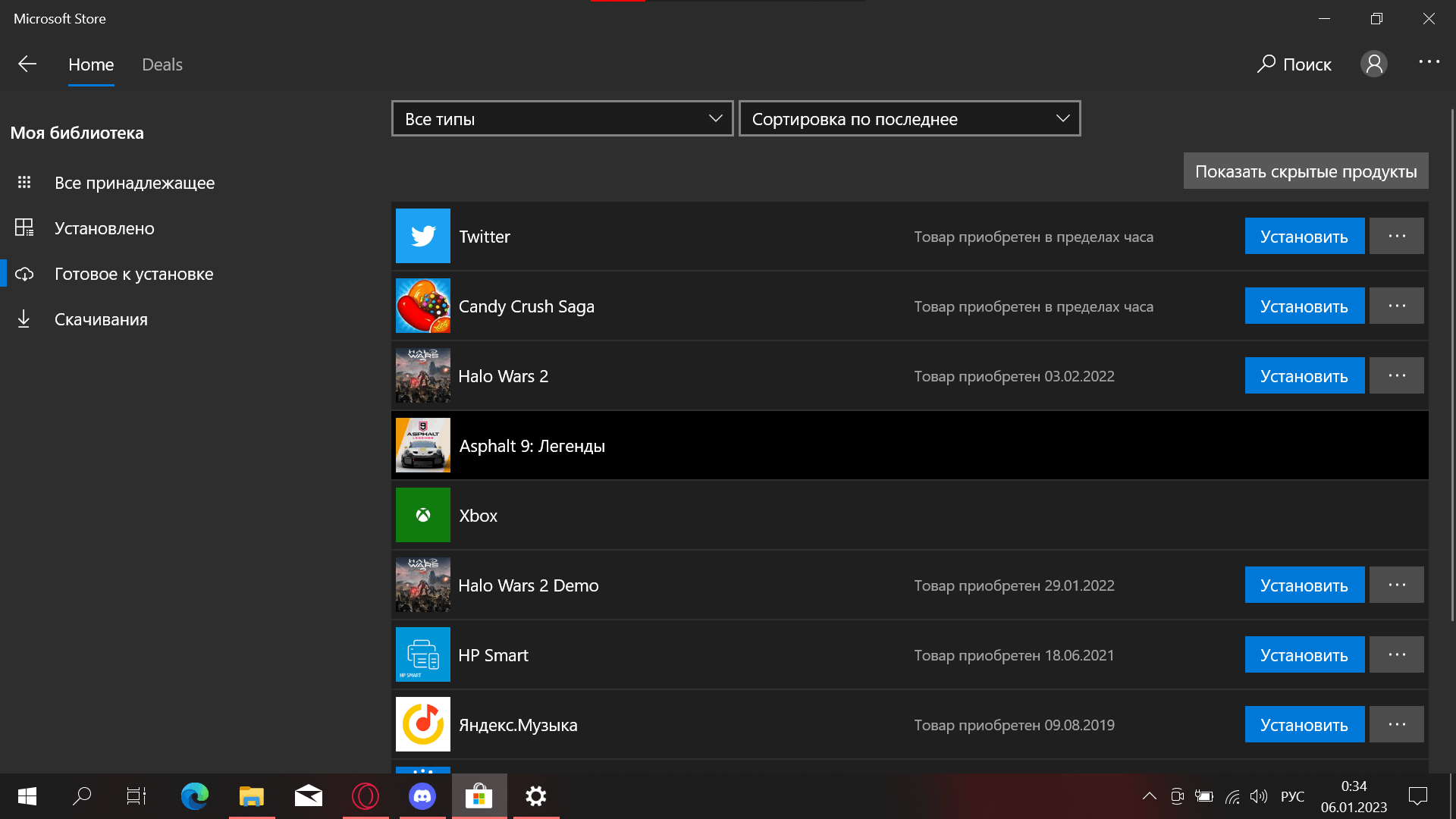Open volume control in system tray
This screenshot has height=819, width=1456.
click(1259, 796)
